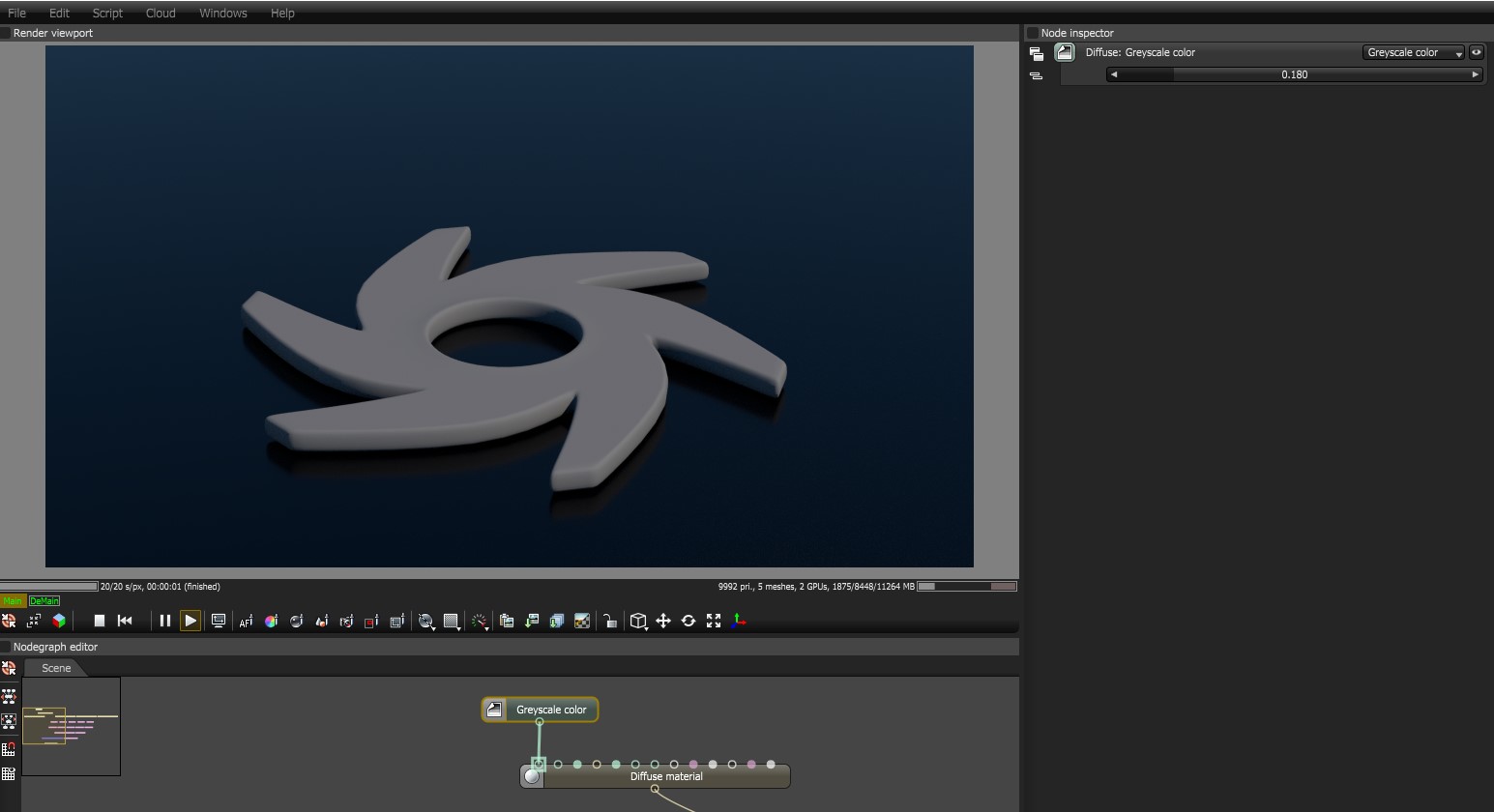1494x812 pixels.
Task: Toggle Nodegraph editor panel lock box
Action: point(6,647)
